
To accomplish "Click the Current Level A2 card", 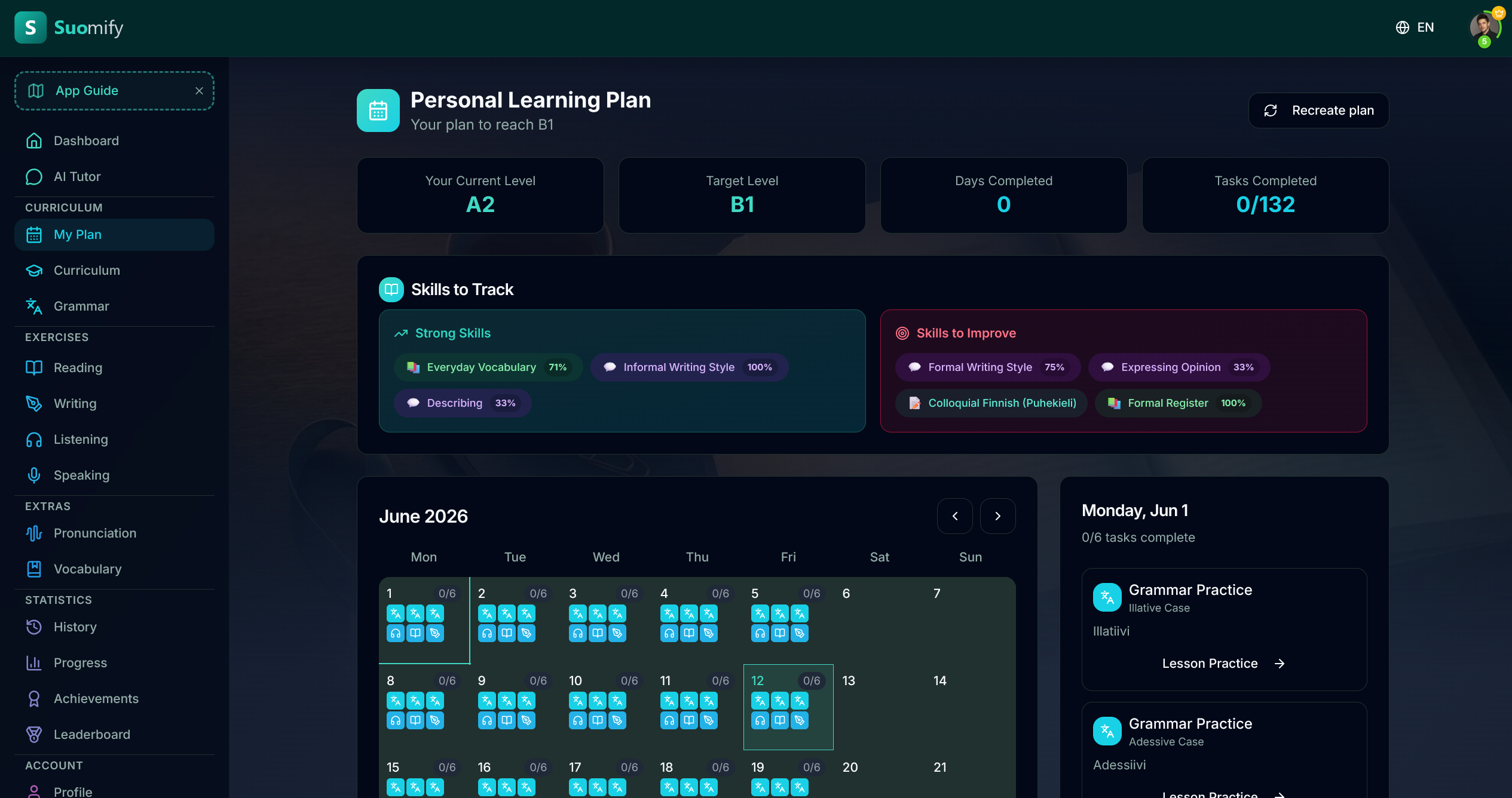I will pyautogui.click(x=480, y=195).
